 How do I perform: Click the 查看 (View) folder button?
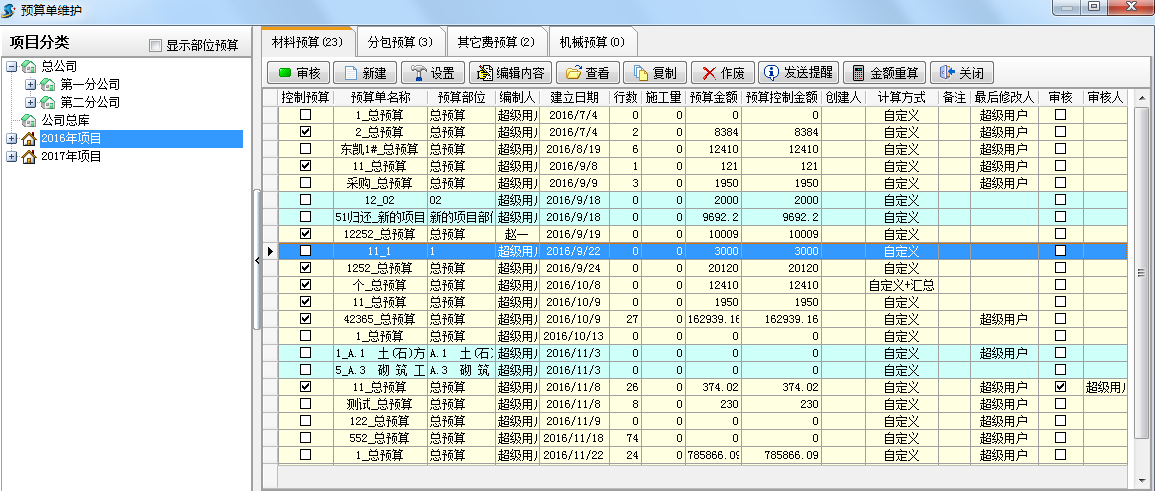point(587,73)
